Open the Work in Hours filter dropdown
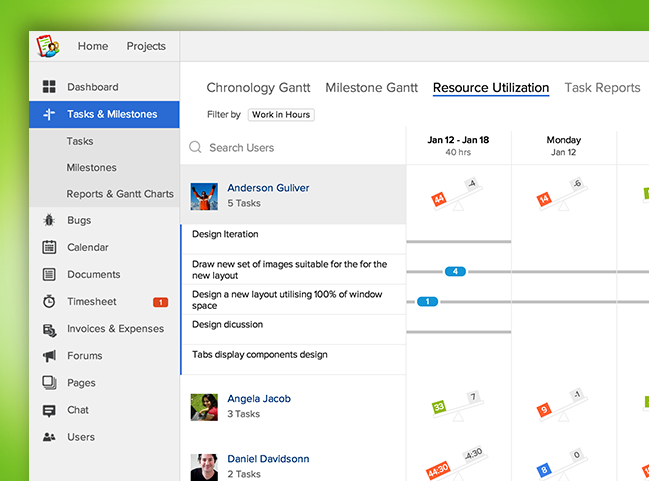The image size is (649, 481). (281, 115)
